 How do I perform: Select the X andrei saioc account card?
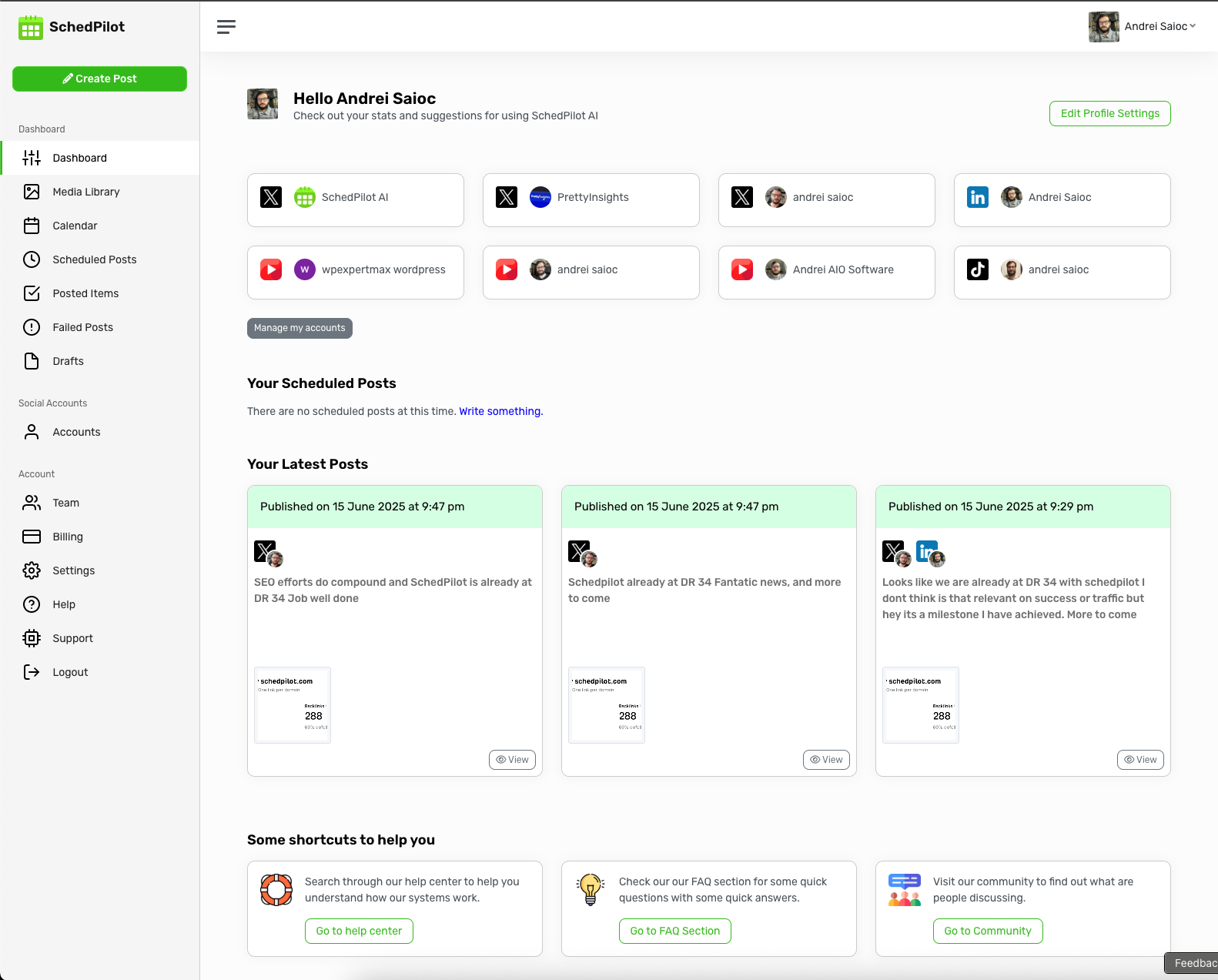[x=827, y=200]
